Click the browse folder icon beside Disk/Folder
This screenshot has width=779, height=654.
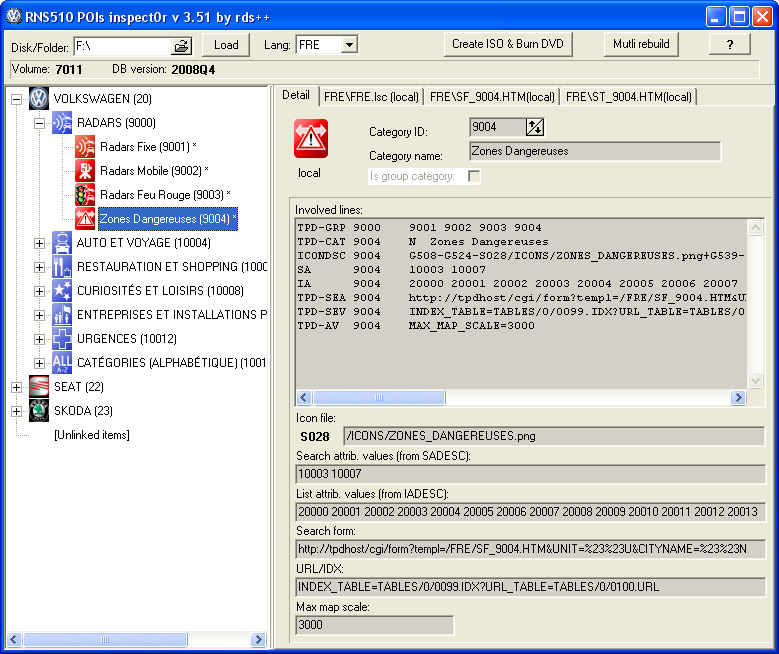click(x=181, y=45)
